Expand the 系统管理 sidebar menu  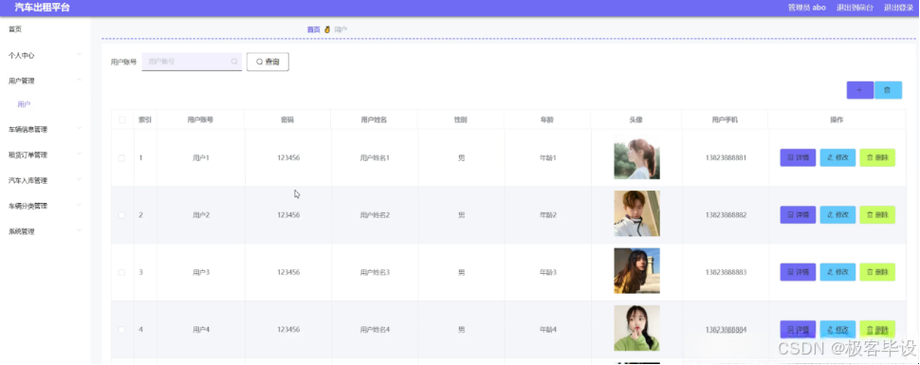tap(45, 231)
